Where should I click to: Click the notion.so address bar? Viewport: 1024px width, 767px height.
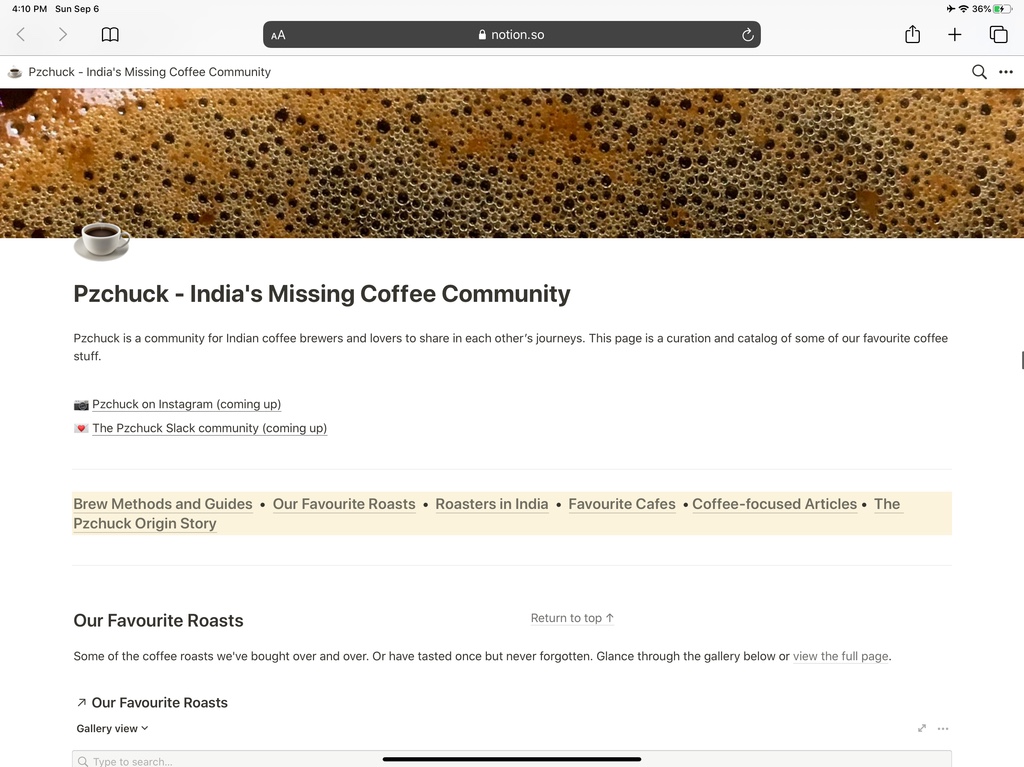[511, 35]
